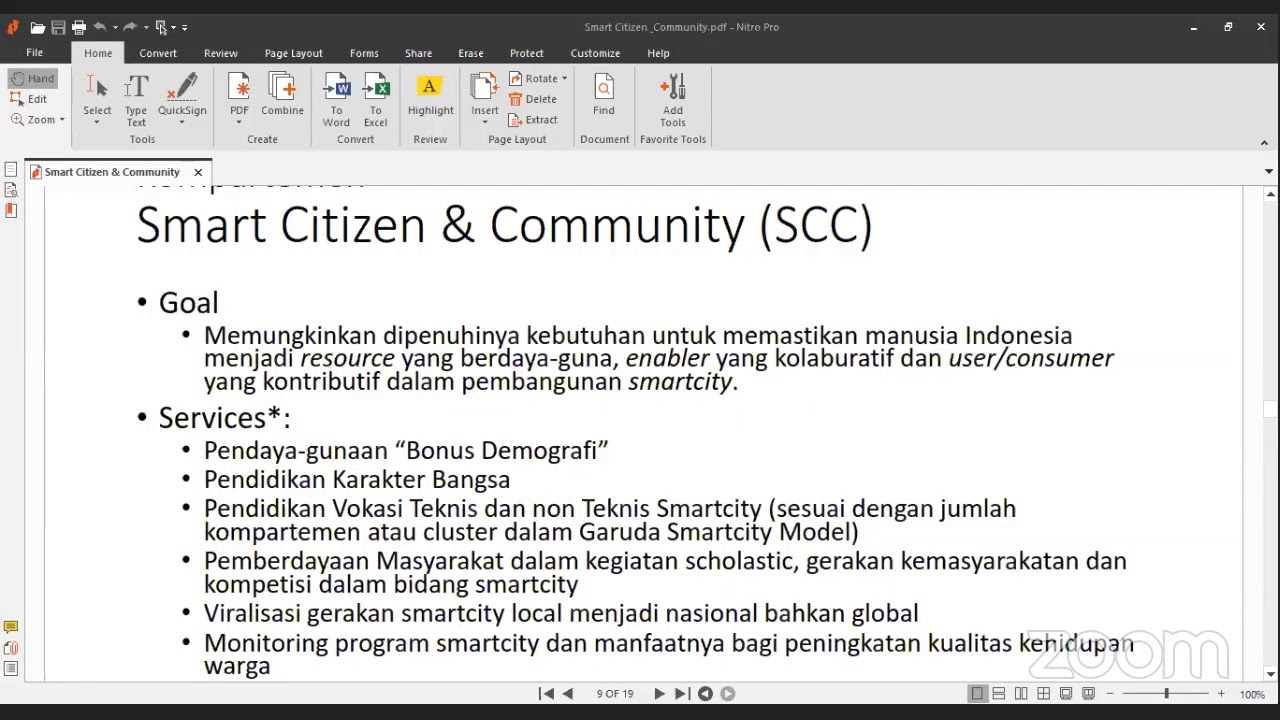Close the Smart Citizen & Community tab
This screenshot has width=1280, height=720.
pos(198,172)
